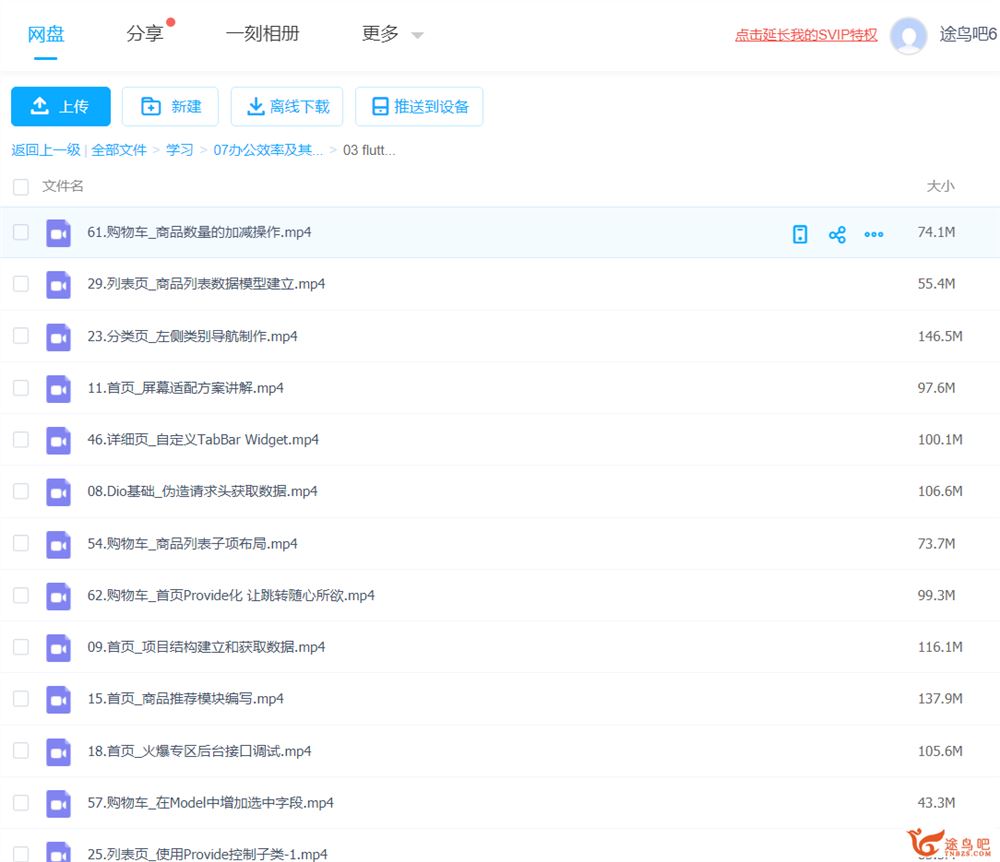Image resolution: width=1000 pixels, height=862 pixels.
Task: Expand the 更多 dropdown menu
Action: tap(392, 35)
